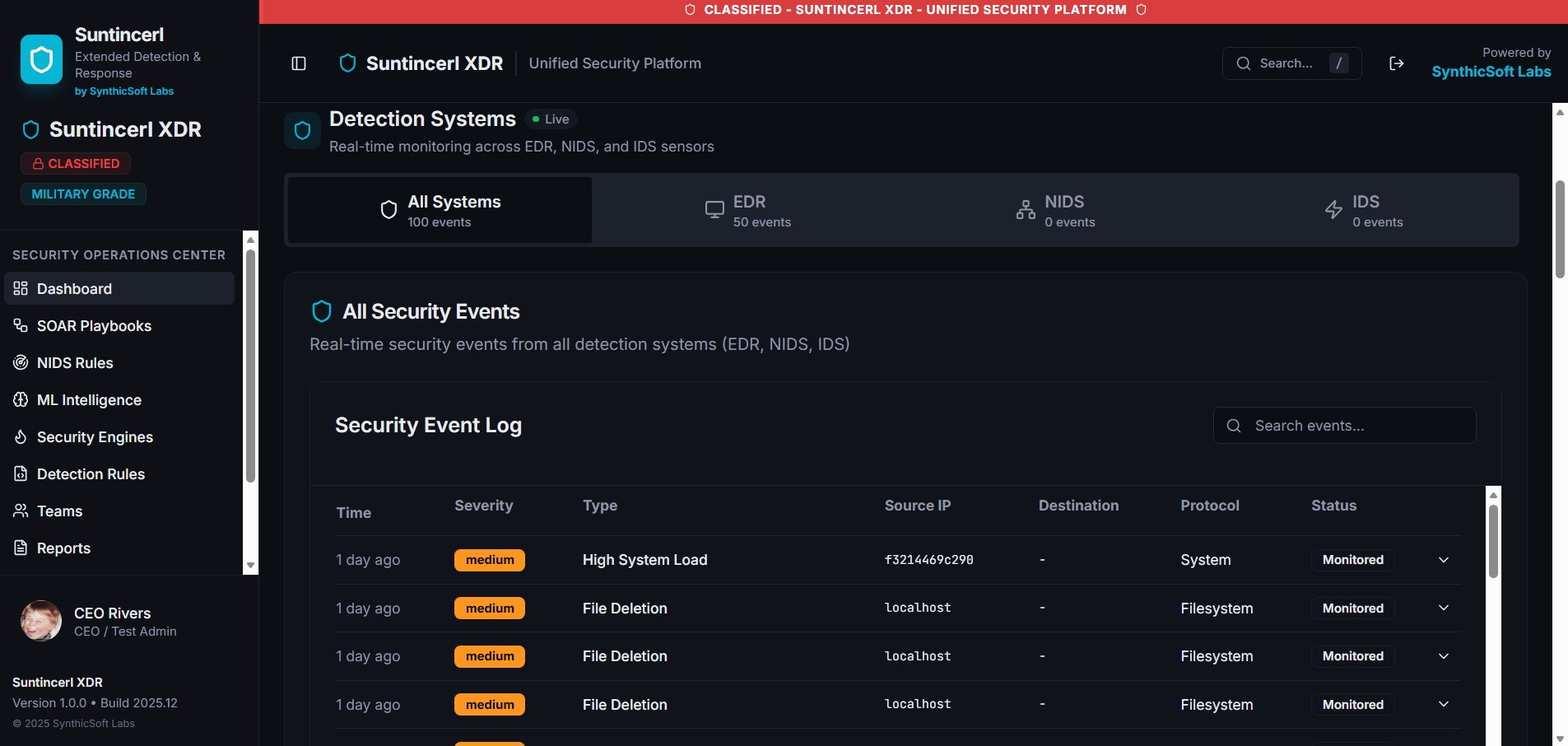Expand the High System Load event row
The height and width of the screenshot is (746, 1568).
point(1443,560)
